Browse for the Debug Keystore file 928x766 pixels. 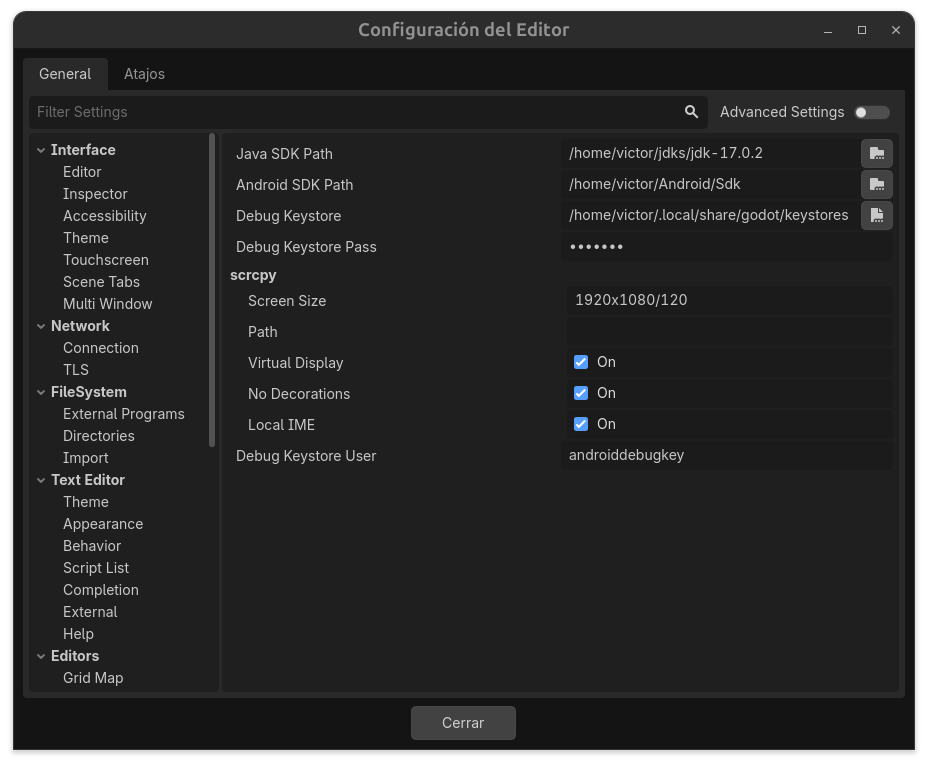[876, 215]
